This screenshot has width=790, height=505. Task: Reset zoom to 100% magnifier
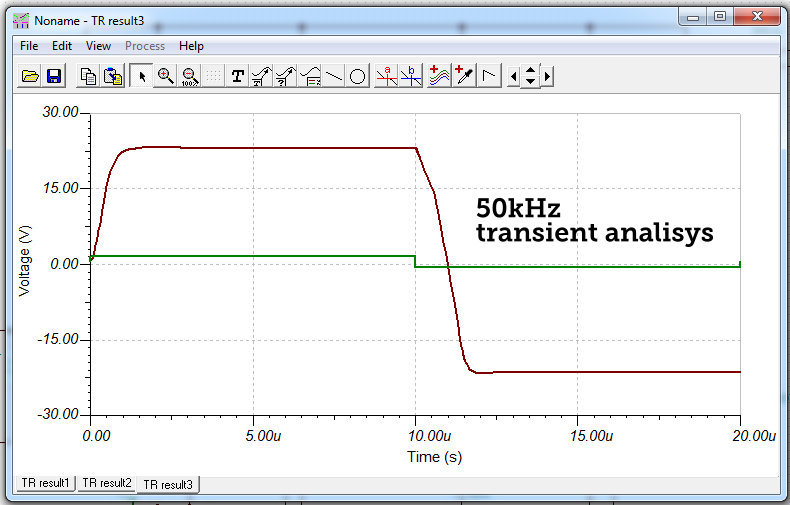pos(189,76)
